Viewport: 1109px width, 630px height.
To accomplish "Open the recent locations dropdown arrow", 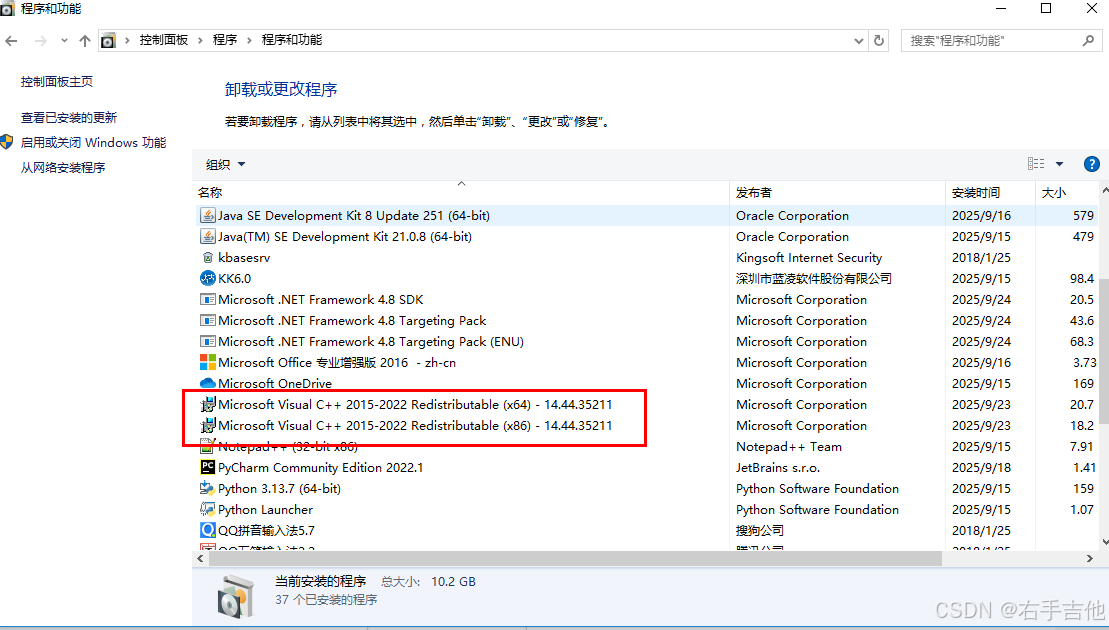I will click(64, 41).
